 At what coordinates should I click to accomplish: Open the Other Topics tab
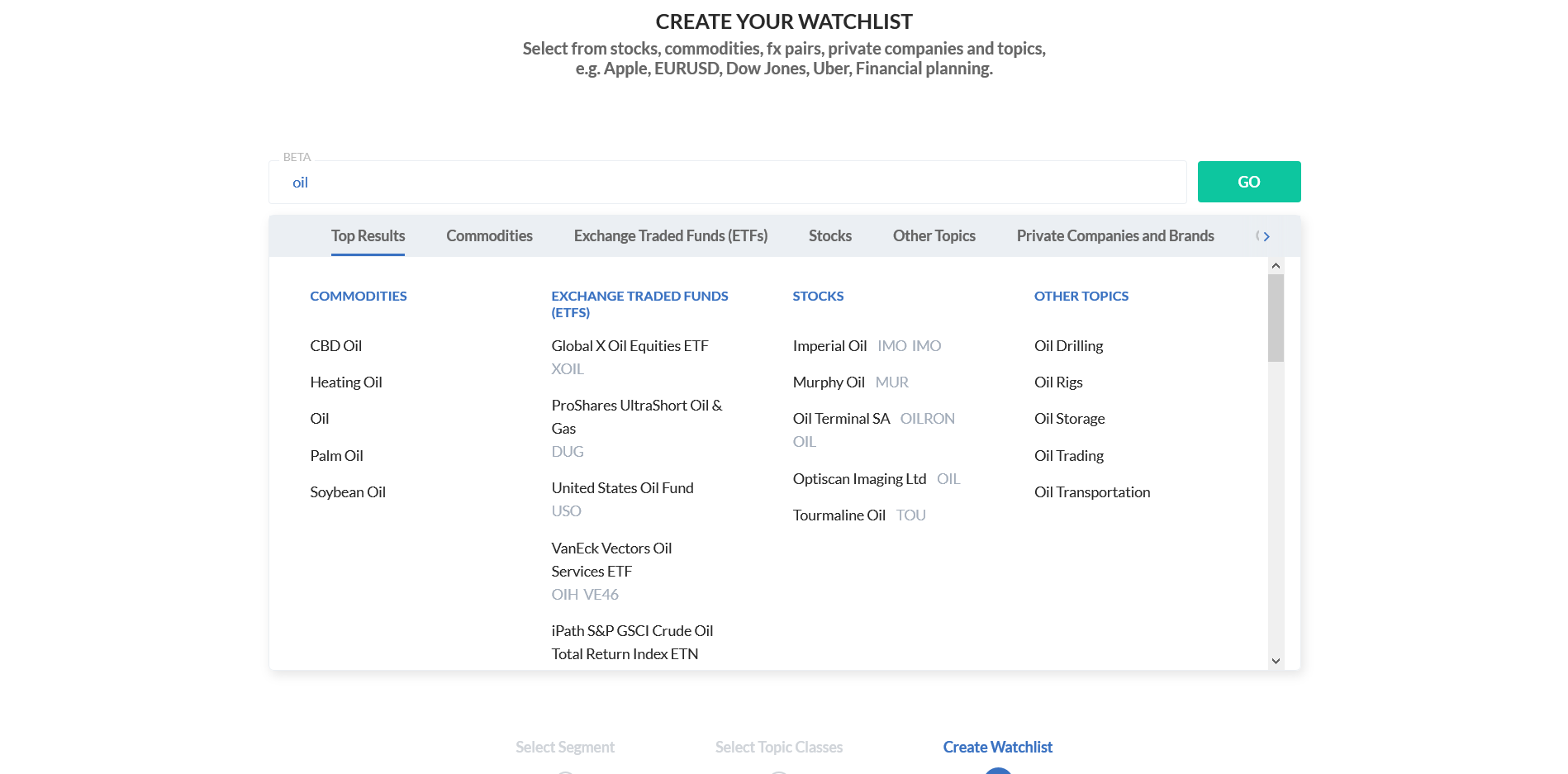pyautogui.click(x=934, y=236)
